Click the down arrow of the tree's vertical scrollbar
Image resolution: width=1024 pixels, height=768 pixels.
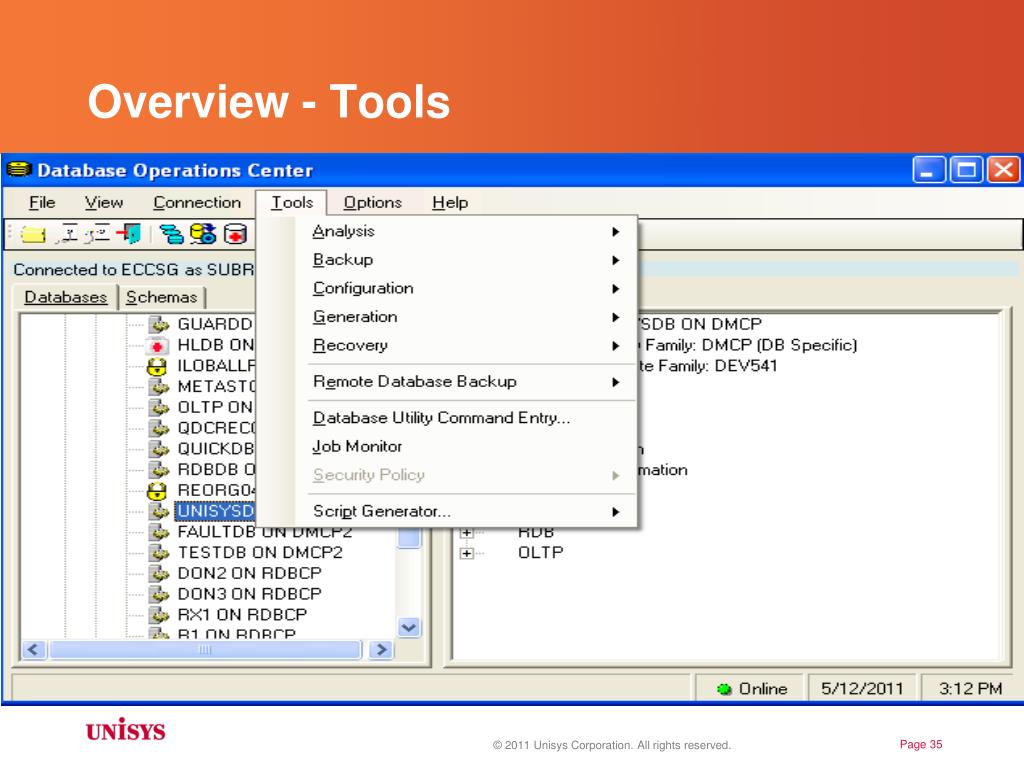pos(409,628)
